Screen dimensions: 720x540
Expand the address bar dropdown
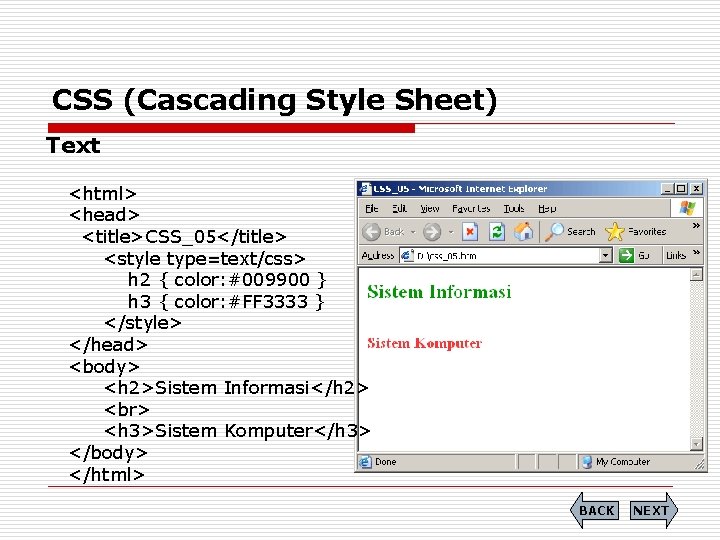click(606, 255)
